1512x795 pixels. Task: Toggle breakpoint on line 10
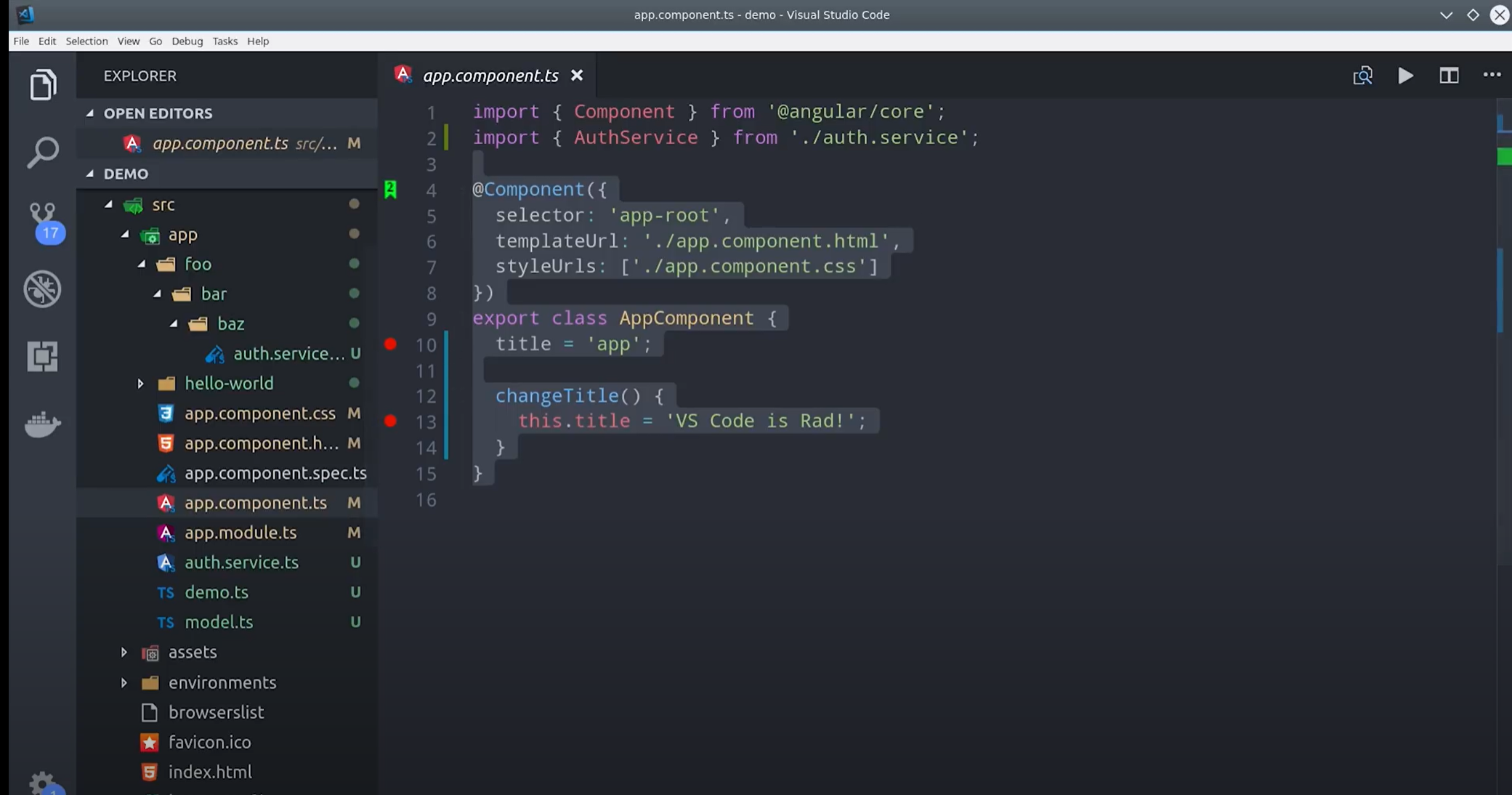[x=390, y=344]
